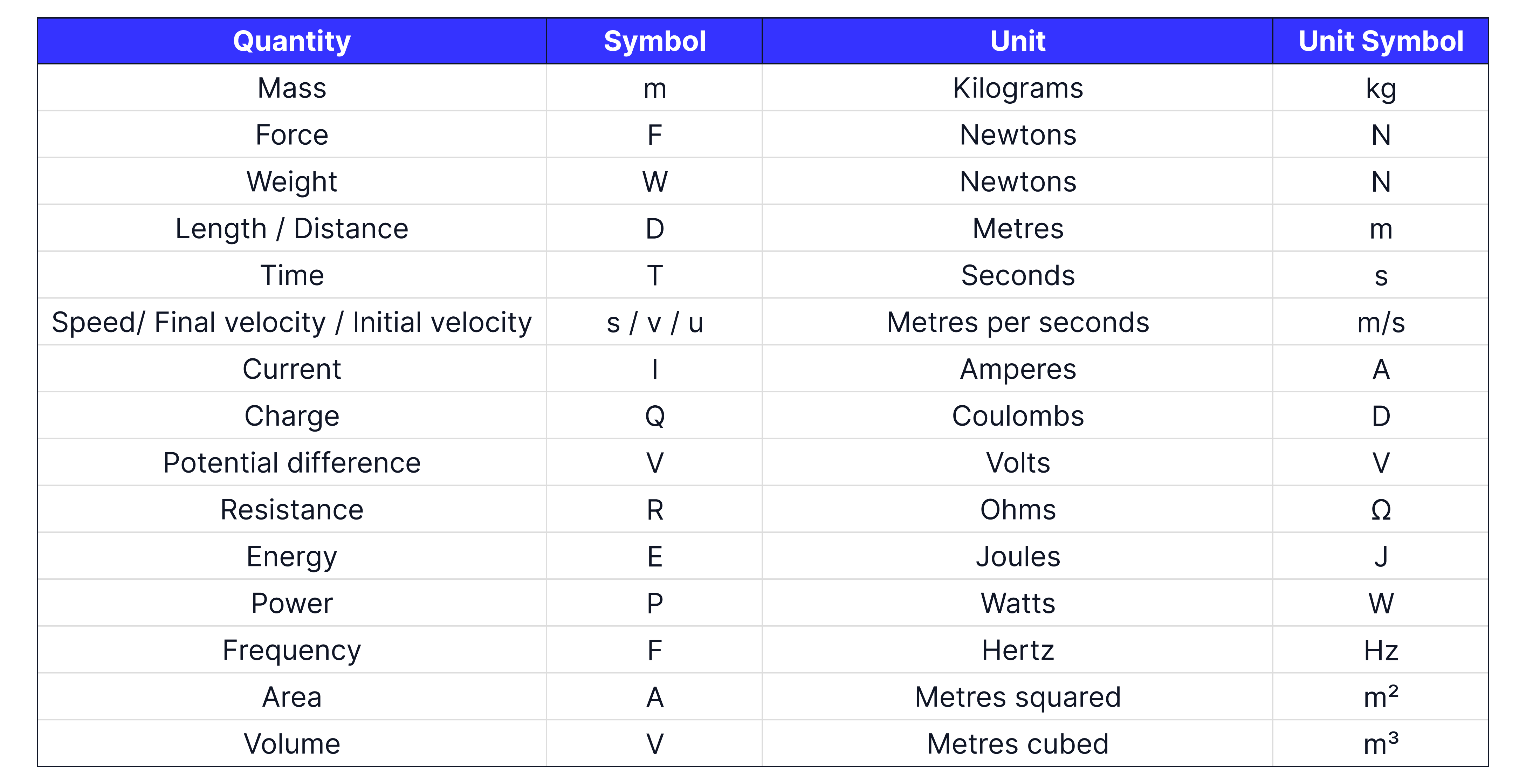Select the Kilograms unit cell
The height and width of the screenshot is (784, 1526).
point(1018,88)
